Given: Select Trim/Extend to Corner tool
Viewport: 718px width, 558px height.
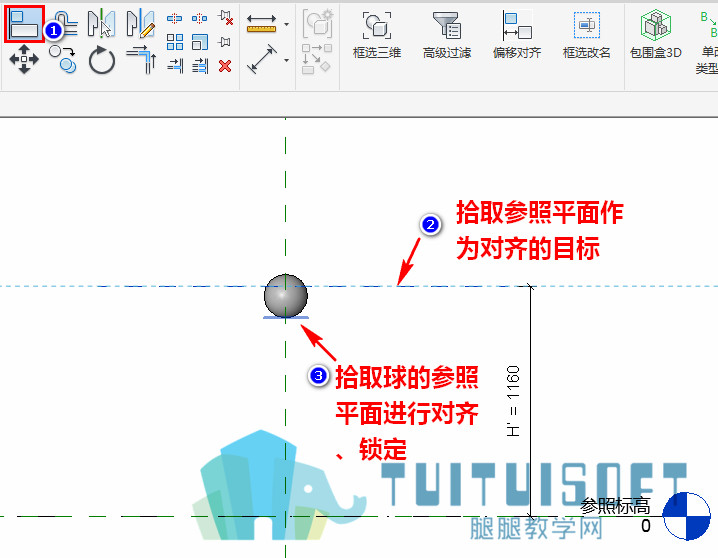Looking at the screenshot, I should click(x=141, y=60).
